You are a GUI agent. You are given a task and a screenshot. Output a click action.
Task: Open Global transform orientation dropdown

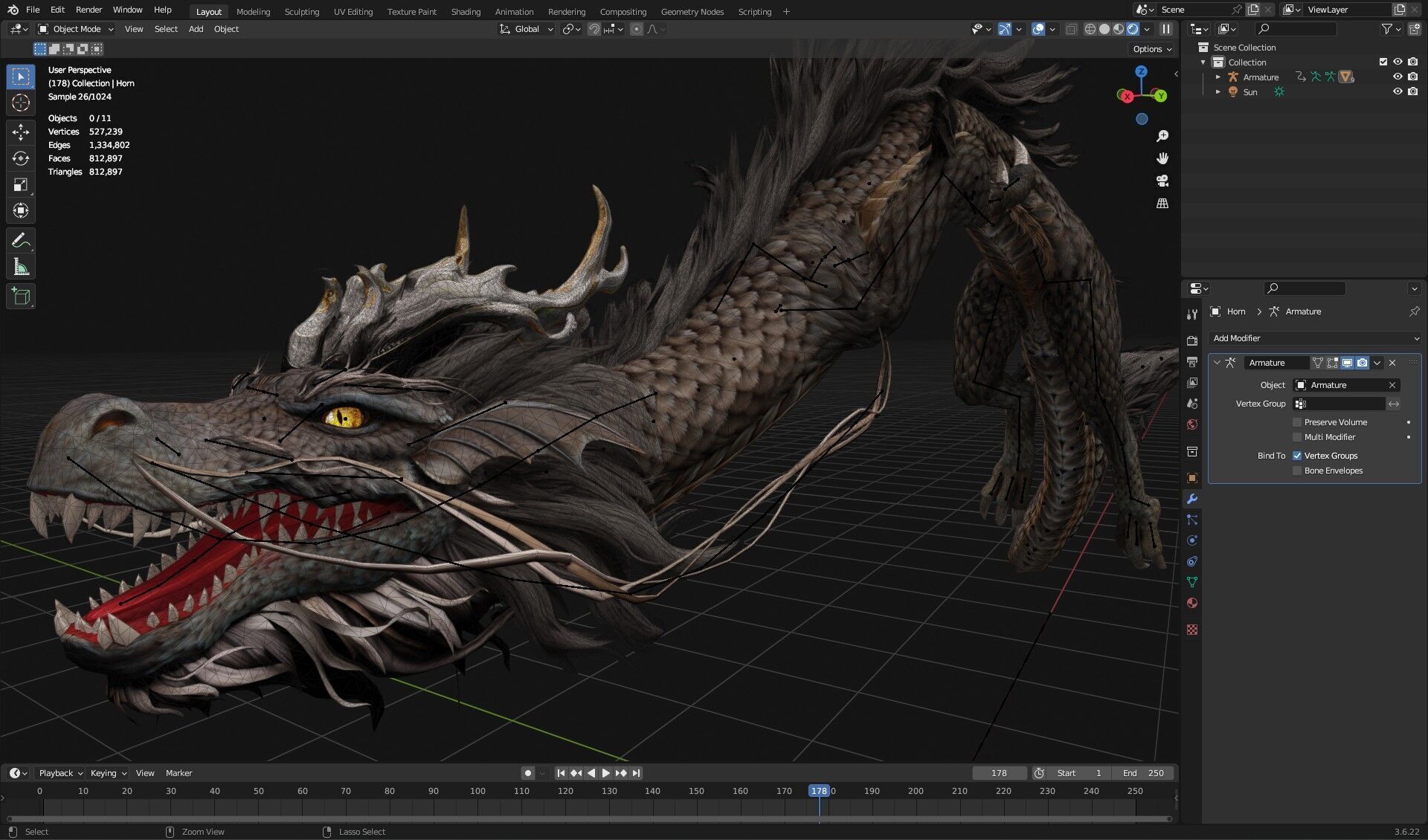click(x=527, y=29)
